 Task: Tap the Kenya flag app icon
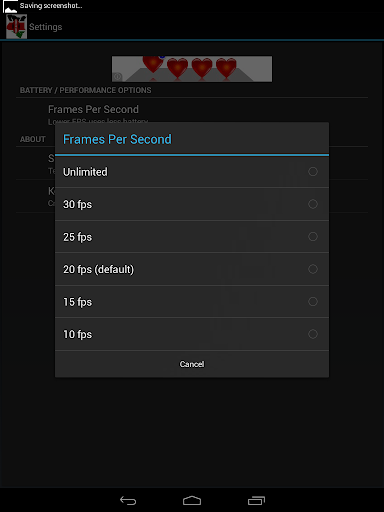(16, 27)
